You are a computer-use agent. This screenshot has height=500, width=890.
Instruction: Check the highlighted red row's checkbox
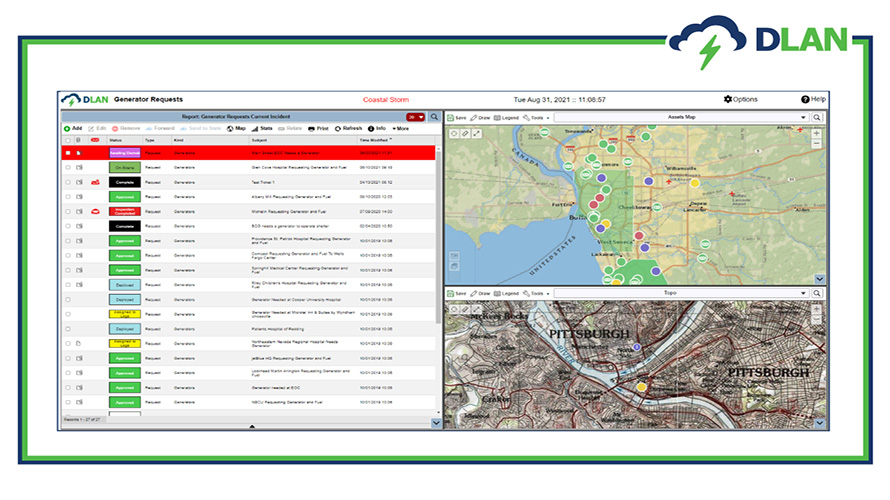click(68, 153)
